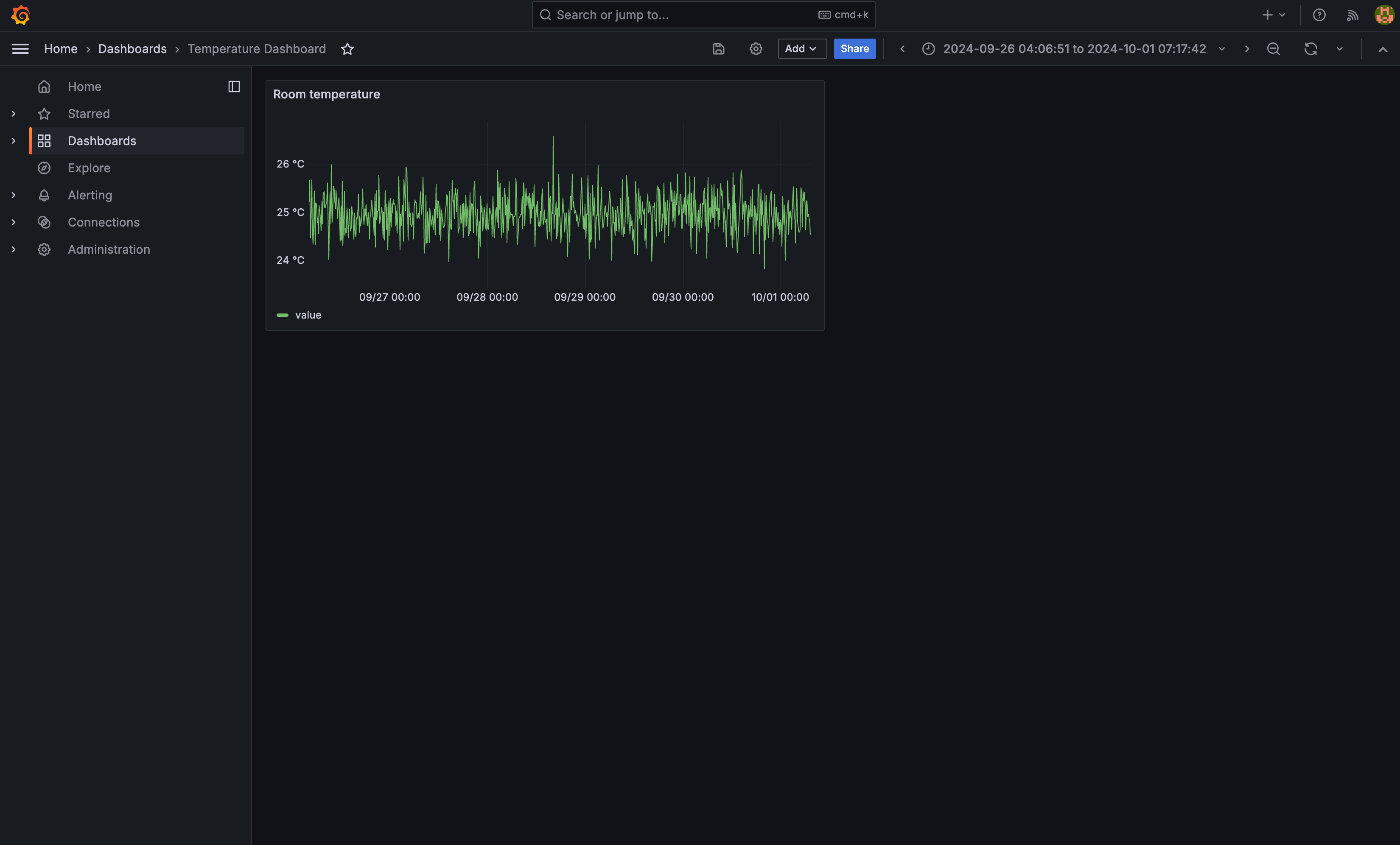The height and width of the screenshot is (845, 1400).
Task: Undock the sidebar menu panel
Action: click(233, 87)
